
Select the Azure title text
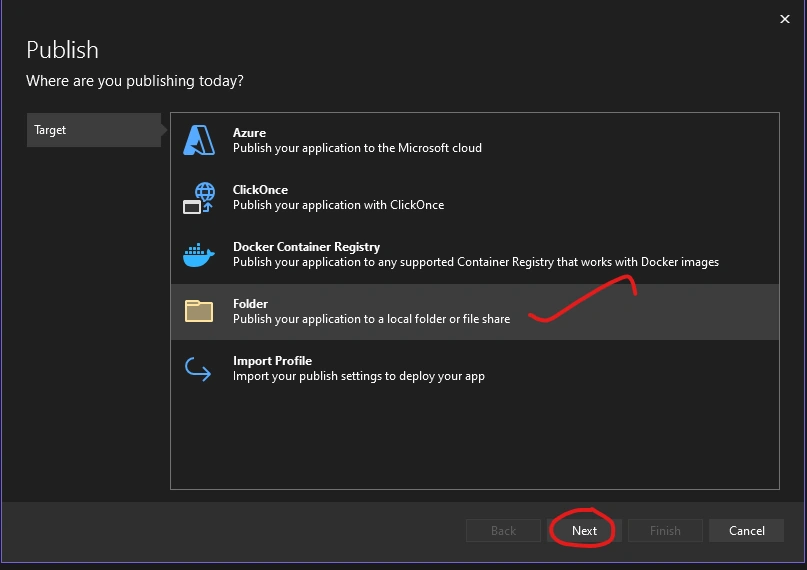[x=250, y=133]
